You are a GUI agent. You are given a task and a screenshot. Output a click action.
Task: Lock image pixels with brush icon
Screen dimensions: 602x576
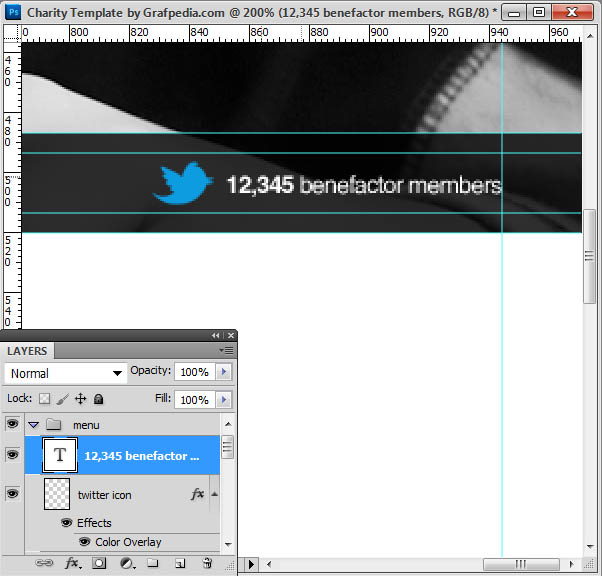[63, 399]
